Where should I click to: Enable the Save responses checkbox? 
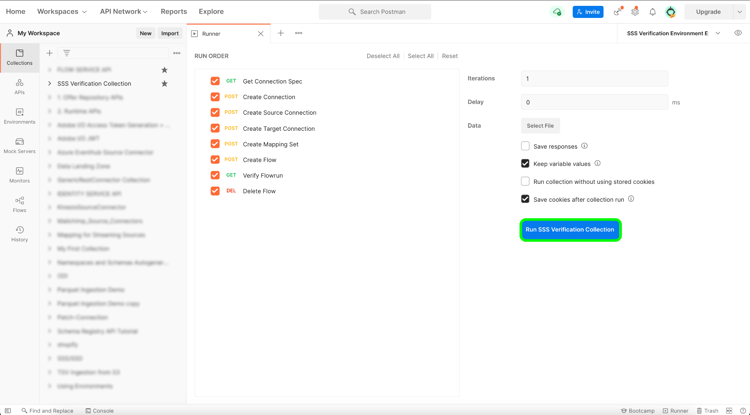click(525, 146)
